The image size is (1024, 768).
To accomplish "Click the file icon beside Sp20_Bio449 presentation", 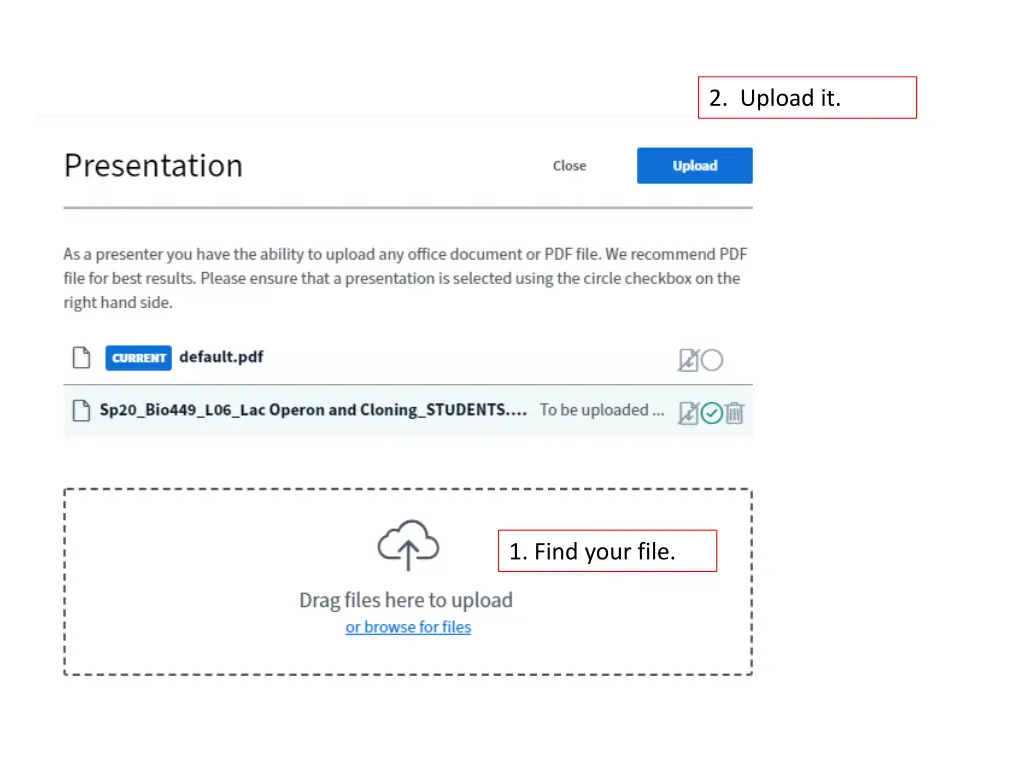I will (x=81, y=411).
